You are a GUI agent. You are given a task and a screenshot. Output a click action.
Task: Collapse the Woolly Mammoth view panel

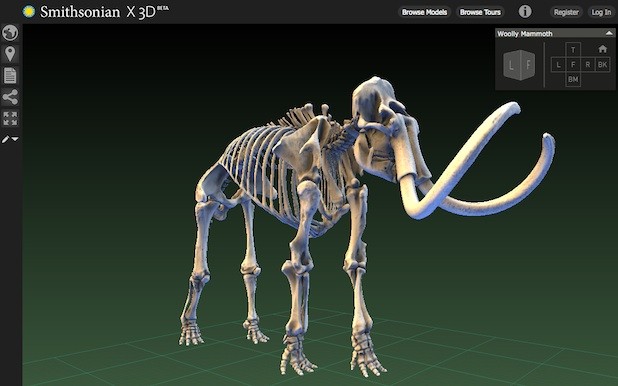click(x=609, y=34)
